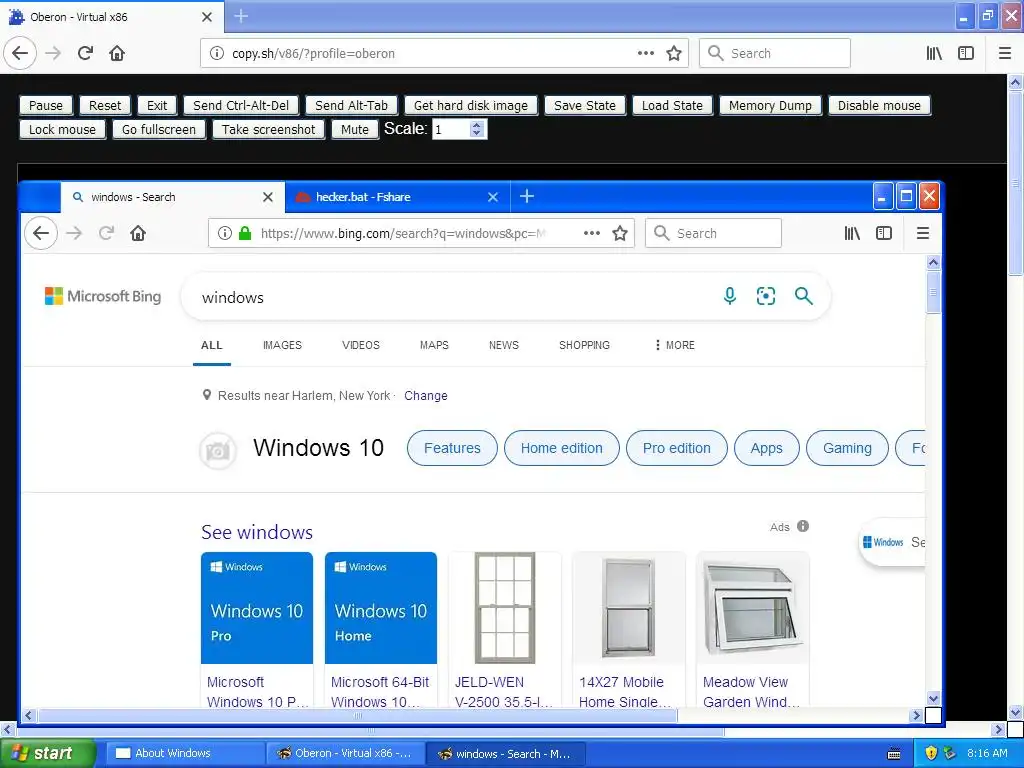Click Take screenshot button

point(268,129)
